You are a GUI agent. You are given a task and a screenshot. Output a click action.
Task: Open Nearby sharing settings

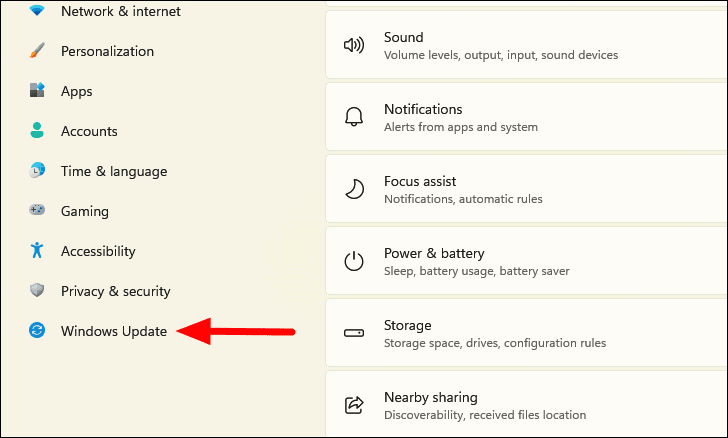526,404
